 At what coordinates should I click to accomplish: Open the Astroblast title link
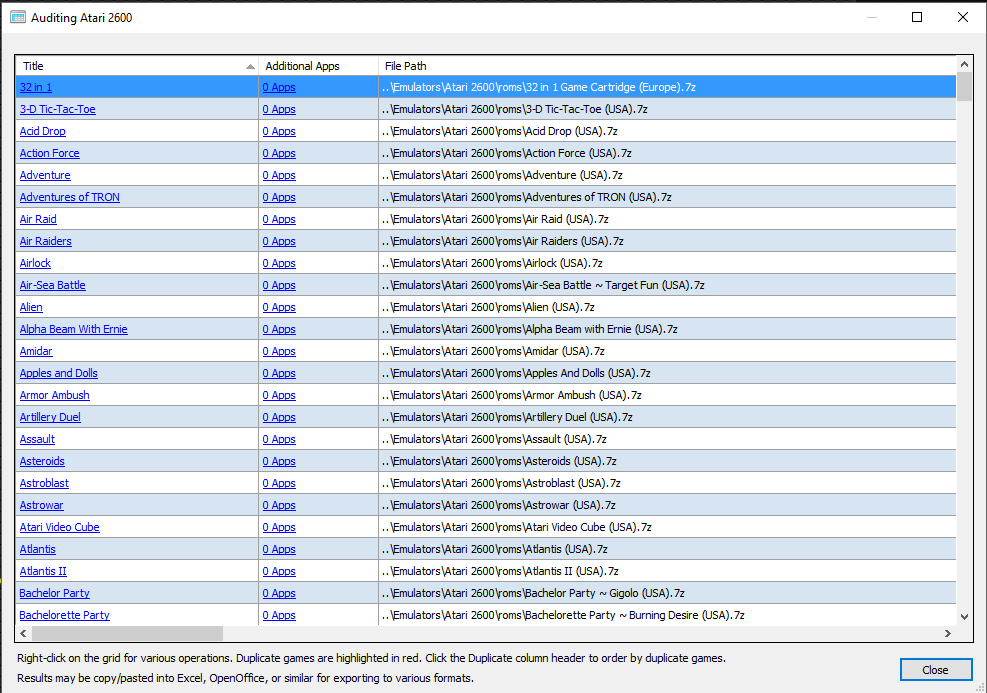tap(44, 483)
